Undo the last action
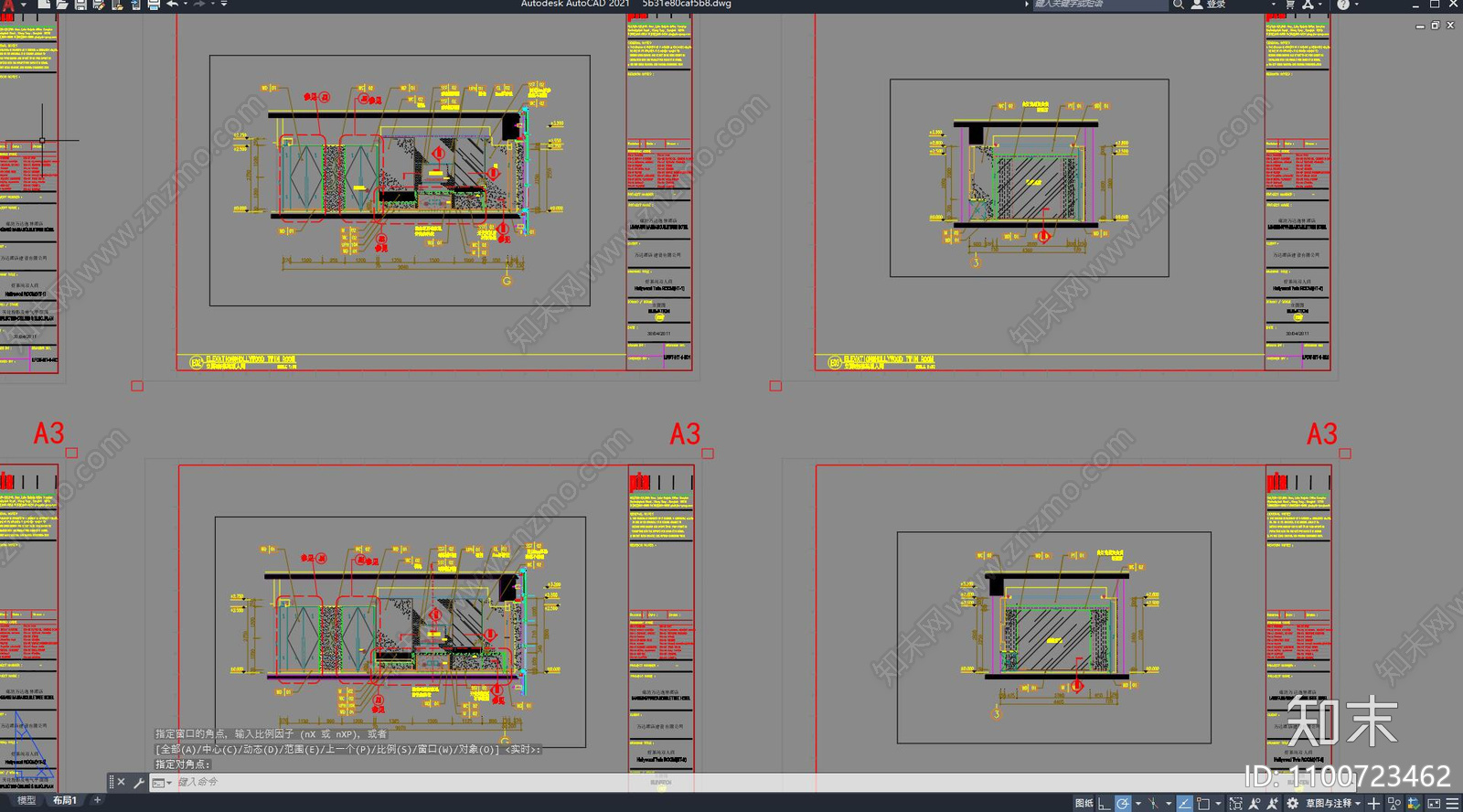 point(172,5)
